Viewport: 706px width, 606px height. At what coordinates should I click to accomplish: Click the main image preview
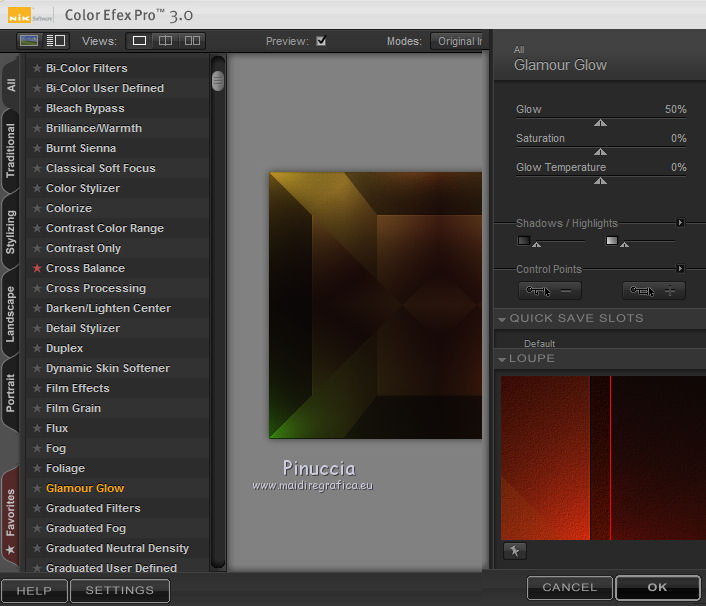click(376, 305)
